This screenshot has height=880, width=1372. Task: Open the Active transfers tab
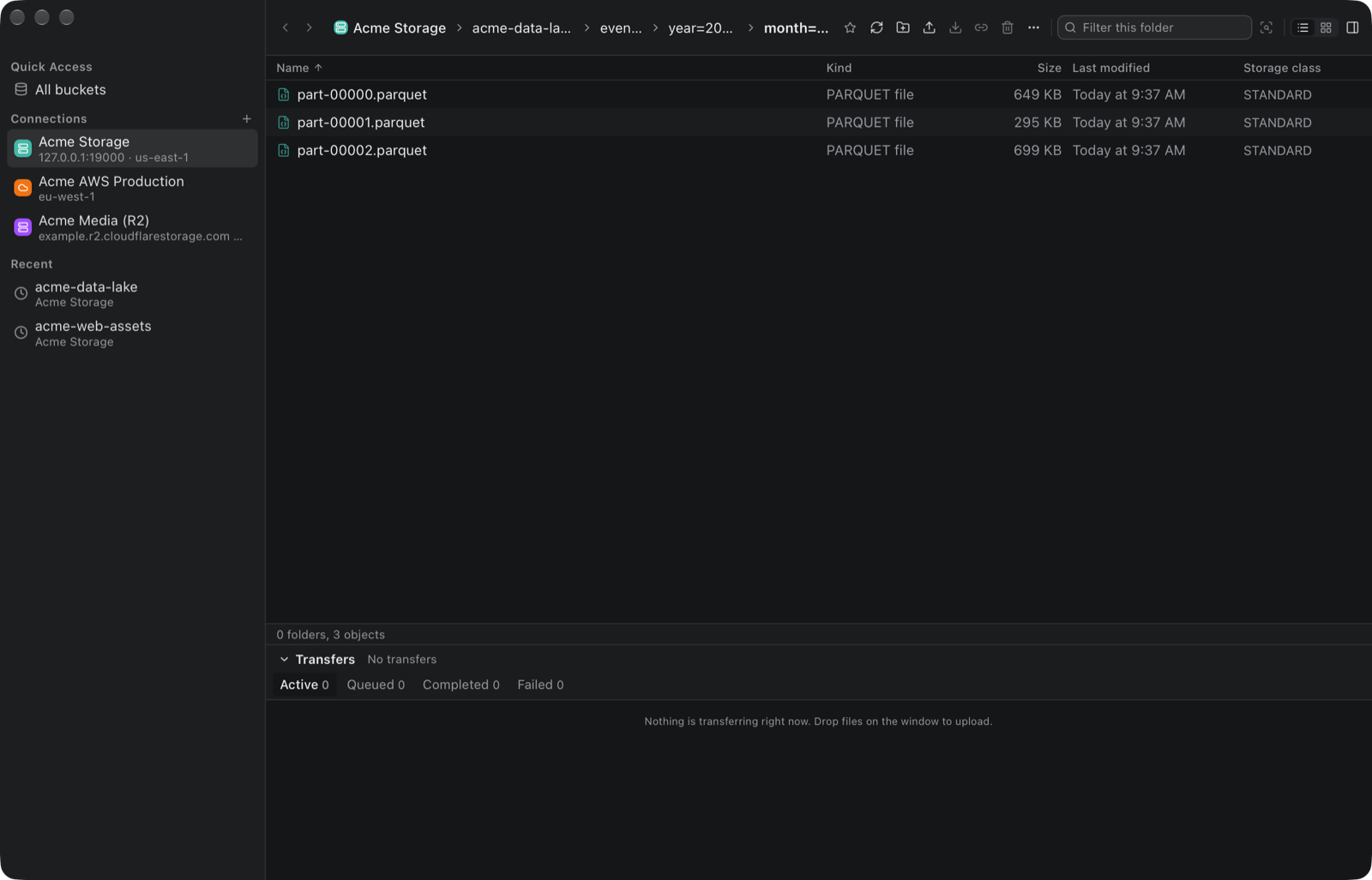(304, 684)
